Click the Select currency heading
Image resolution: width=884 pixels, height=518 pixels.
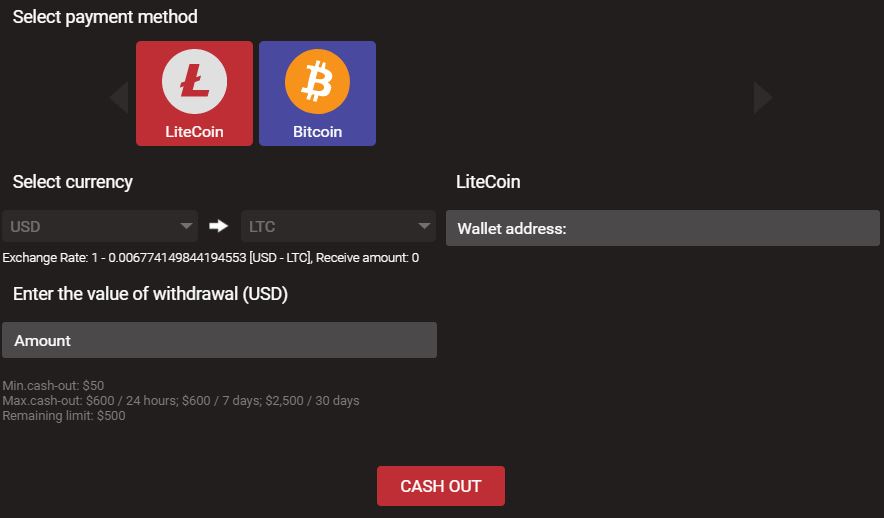[73, 182]
